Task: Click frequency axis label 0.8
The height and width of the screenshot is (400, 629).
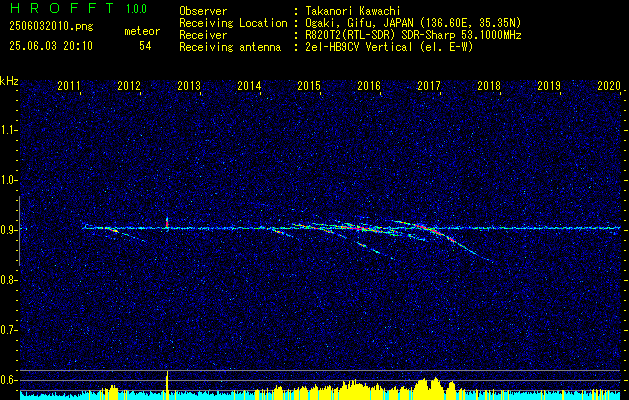Action: click(x=8, y=280)
